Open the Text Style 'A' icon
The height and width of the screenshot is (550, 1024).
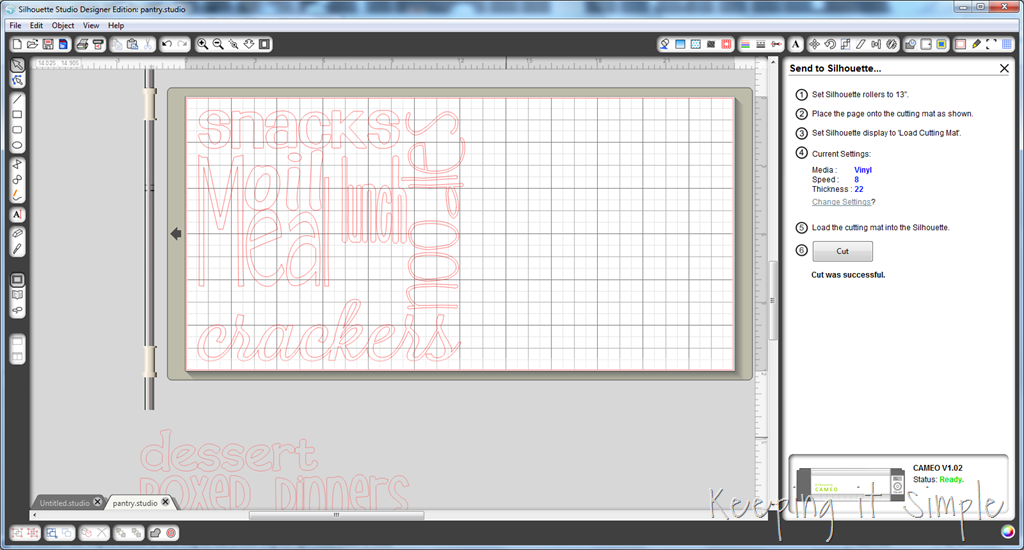pyautogui.click(x=795, y=44)
